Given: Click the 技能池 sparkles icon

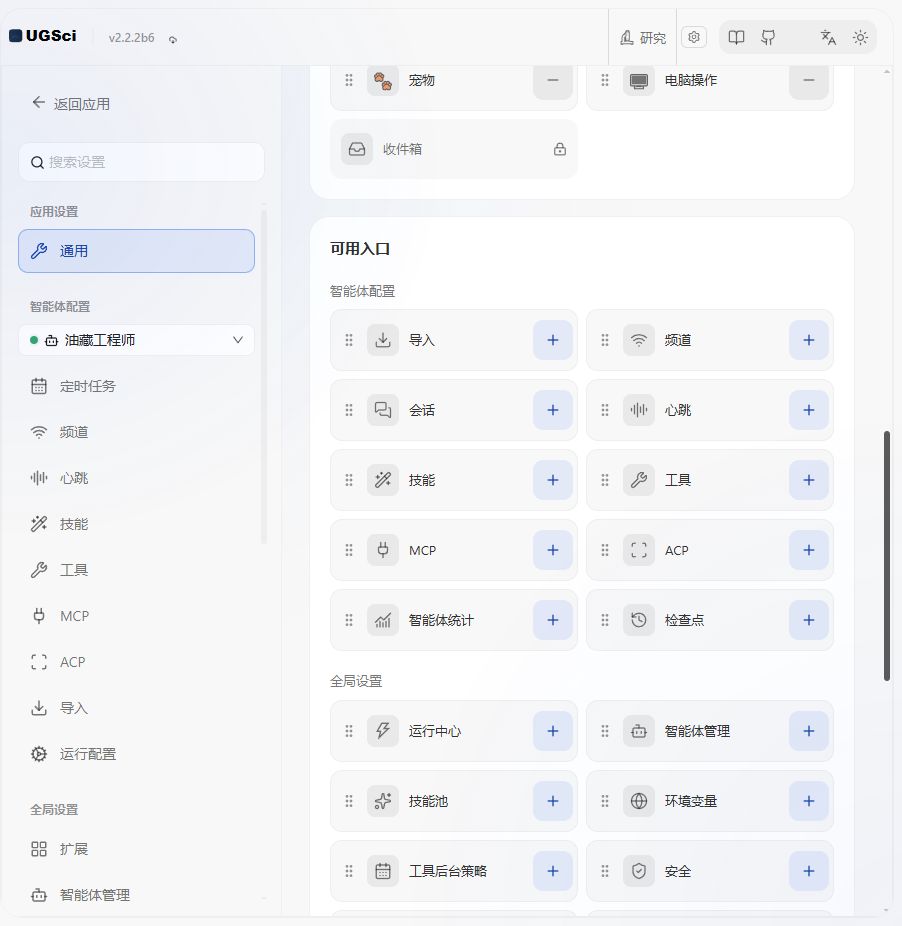Looking at the screenshot, I should pyautogui.click(x=383, y=801).
